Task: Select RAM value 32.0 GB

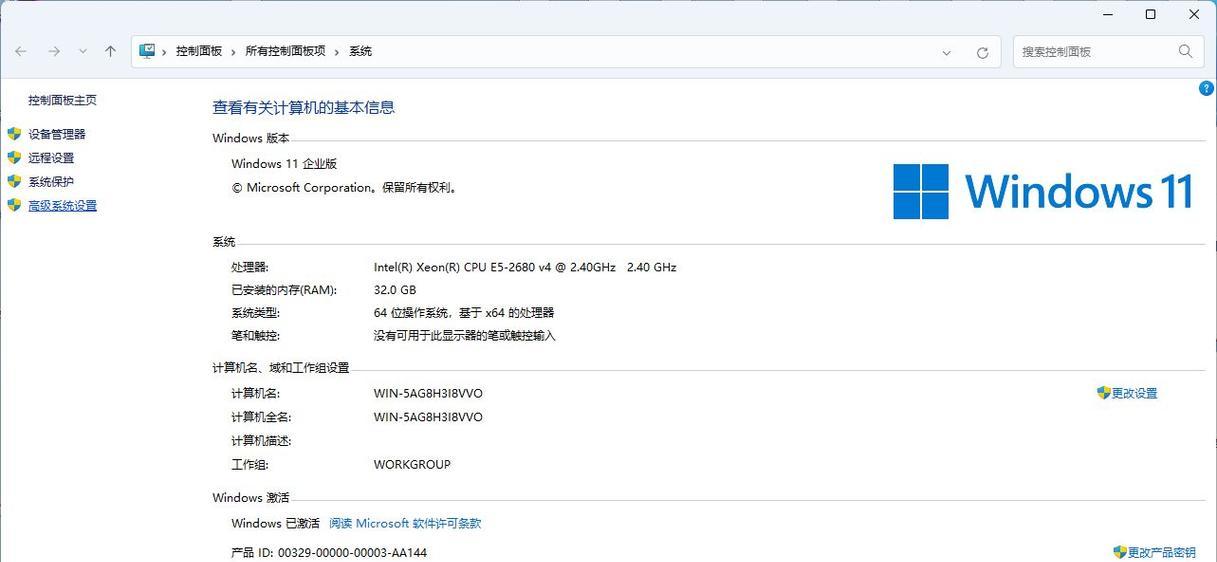Action: point(395,290)
